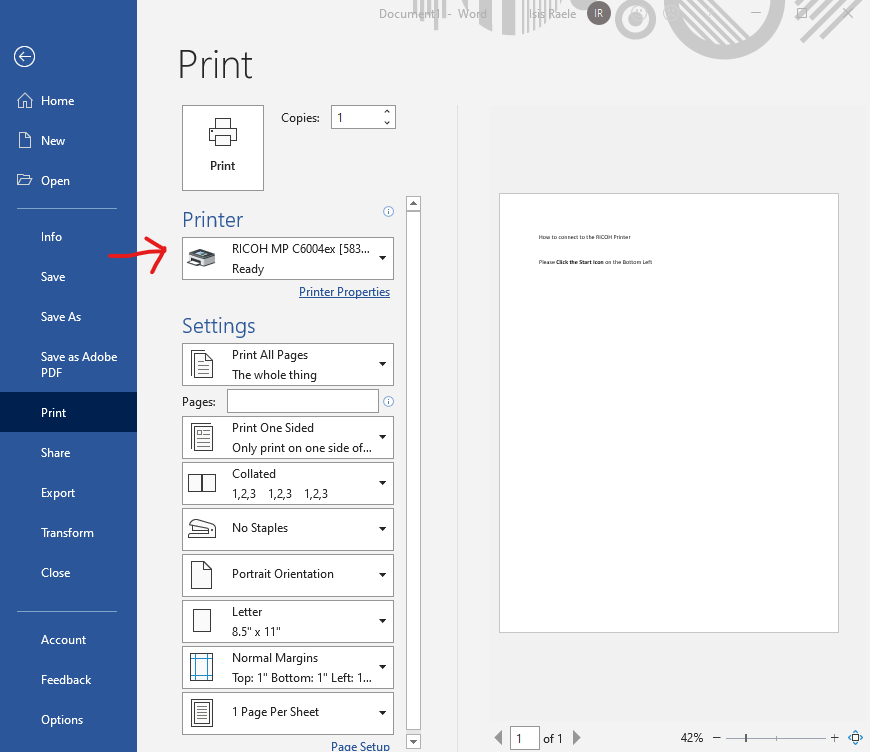The image size is (870, 752).
Task: Go to the previous preview page
Action: [498, 738]
